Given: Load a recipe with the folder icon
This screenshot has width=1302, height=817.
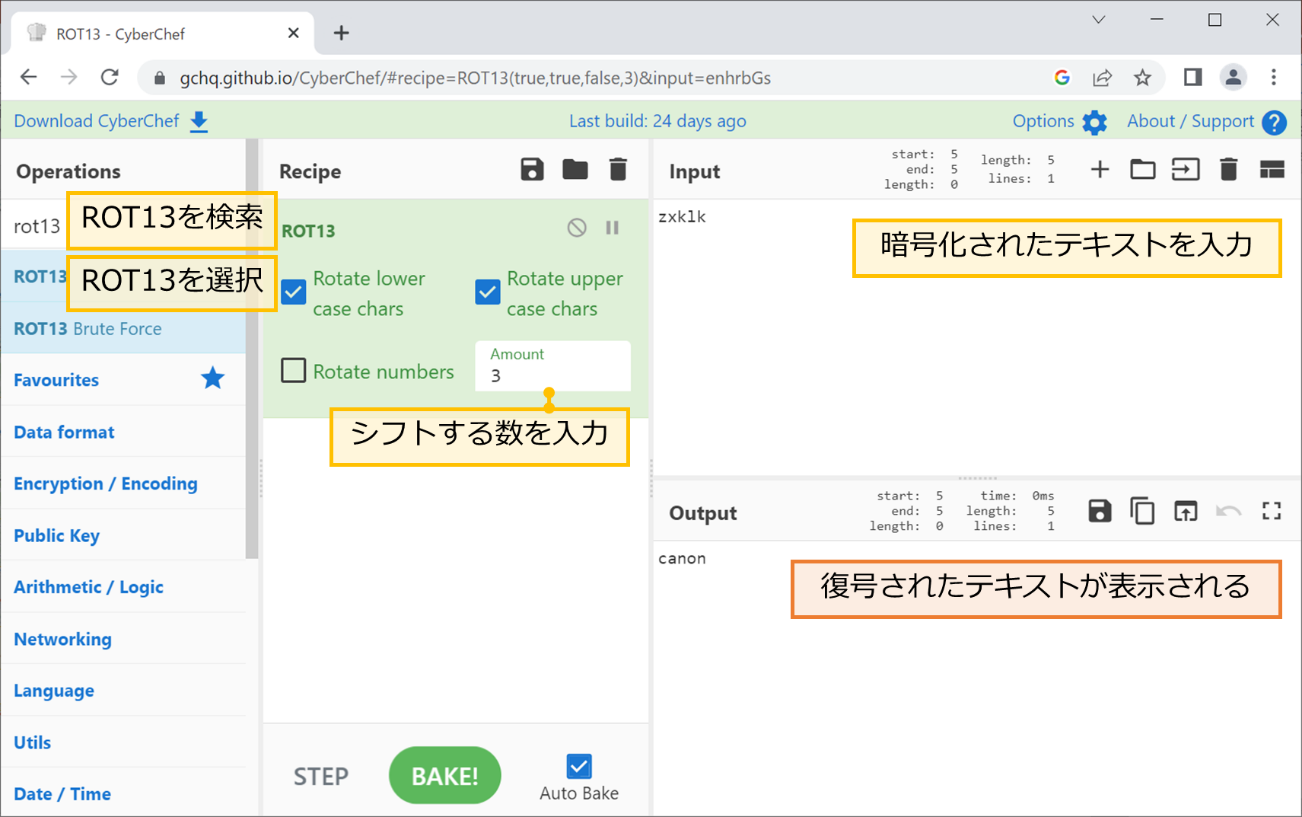Looking at the screenshot, I should click(575, 170).
